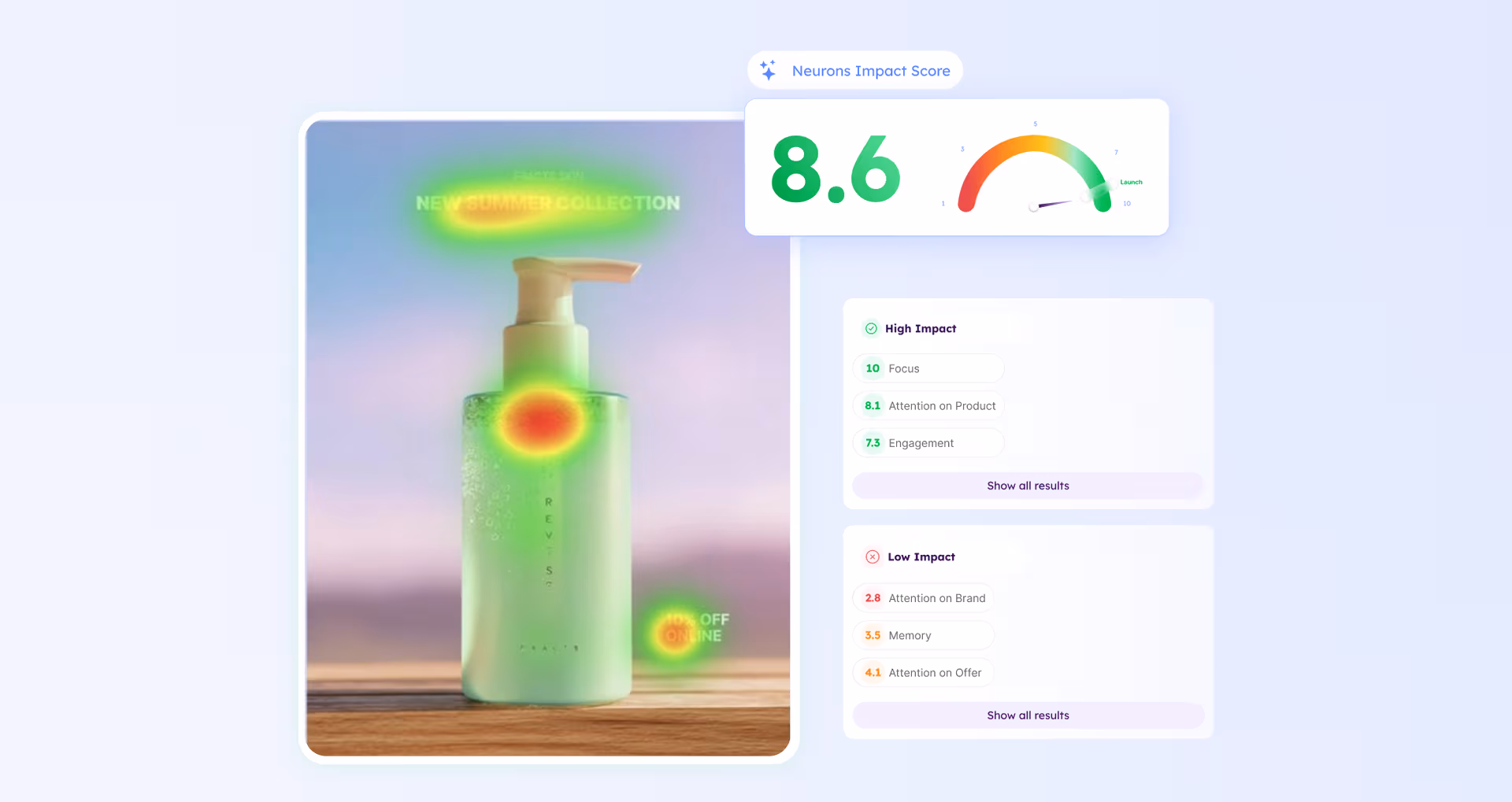The height and width of the screenshot is (802, 1512).
Task: Select the large 8.6 impact score number
Action: (x=836, y=169)
